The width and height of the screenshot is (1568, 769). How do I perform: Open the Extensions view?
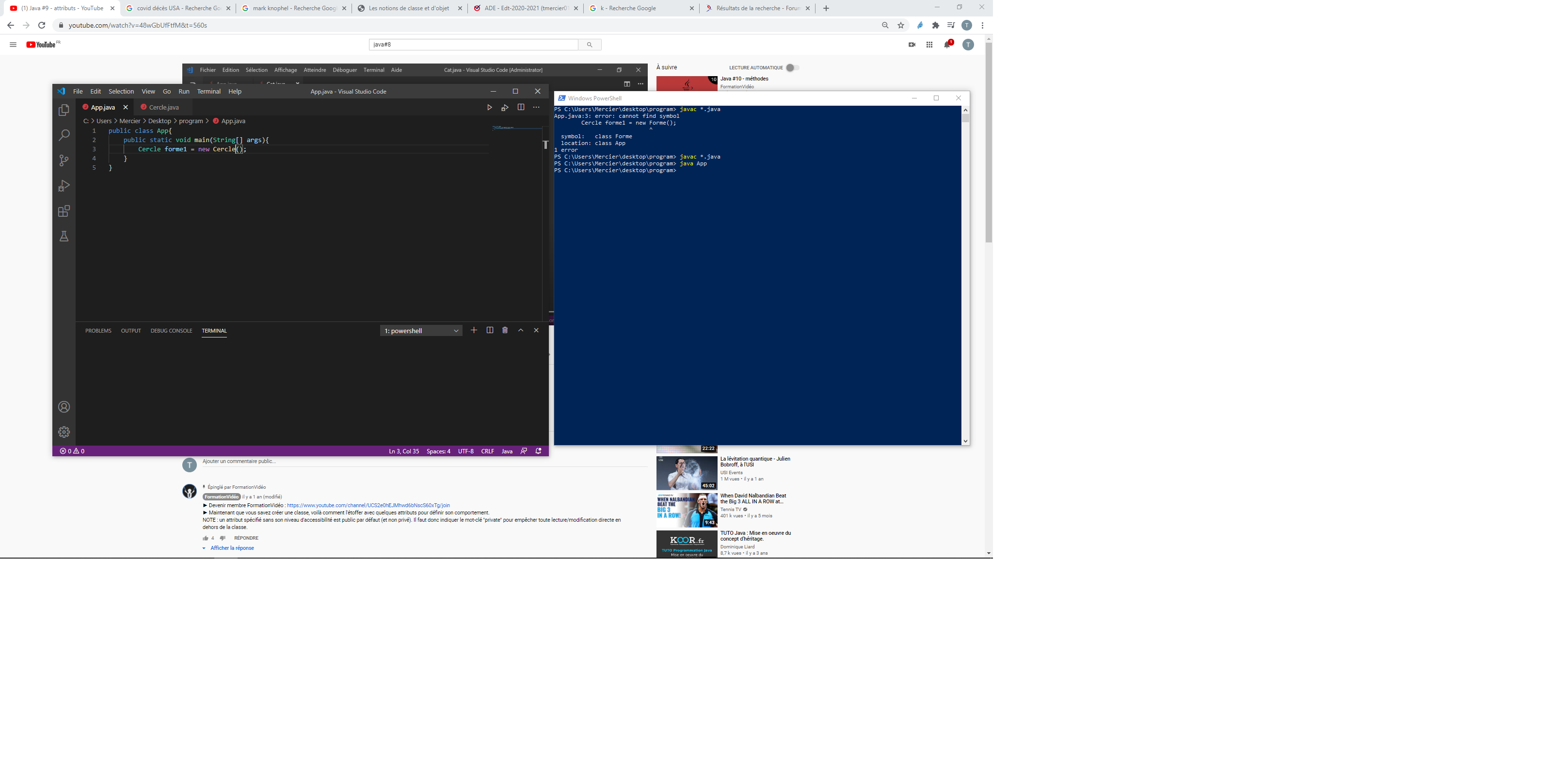point(64,211)
